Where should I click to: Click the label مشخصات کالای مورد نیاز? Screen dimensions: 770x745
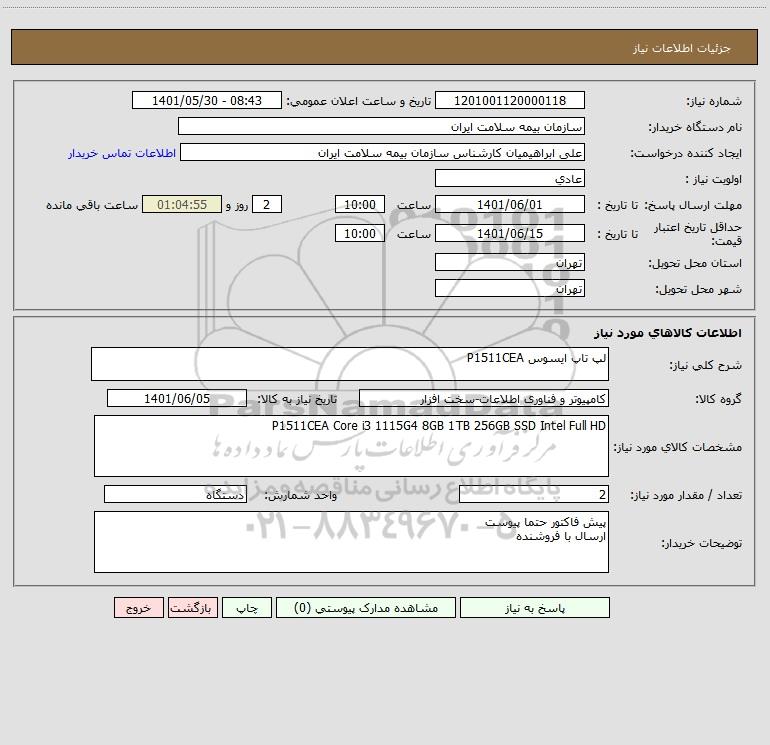coord(678,447)
